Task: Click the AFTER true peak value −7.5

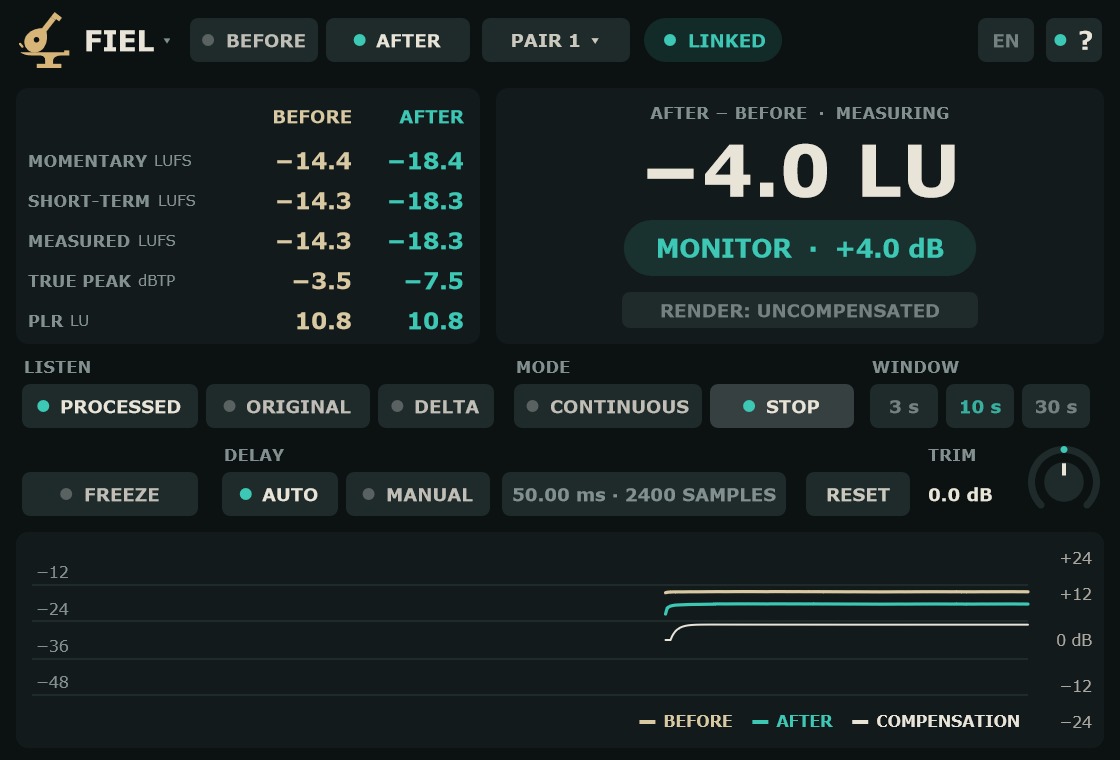Action: (x=434, y=281)
